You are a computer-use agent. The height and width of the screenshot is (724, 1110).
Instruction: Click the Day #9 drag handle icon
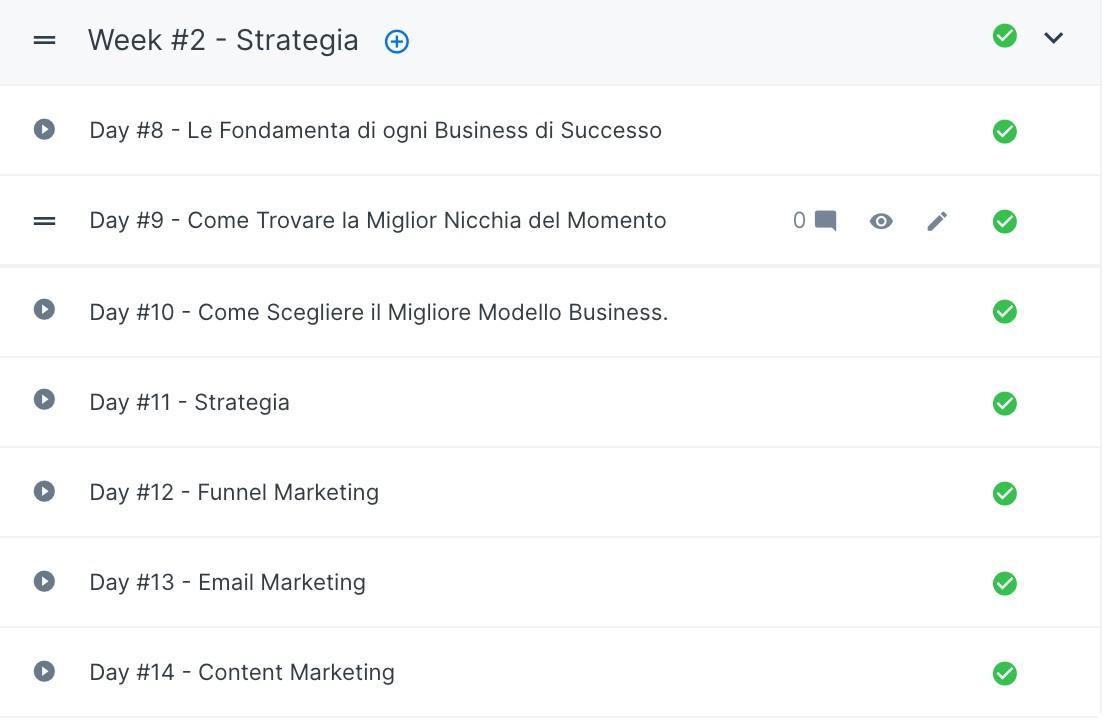click(44, 222)
